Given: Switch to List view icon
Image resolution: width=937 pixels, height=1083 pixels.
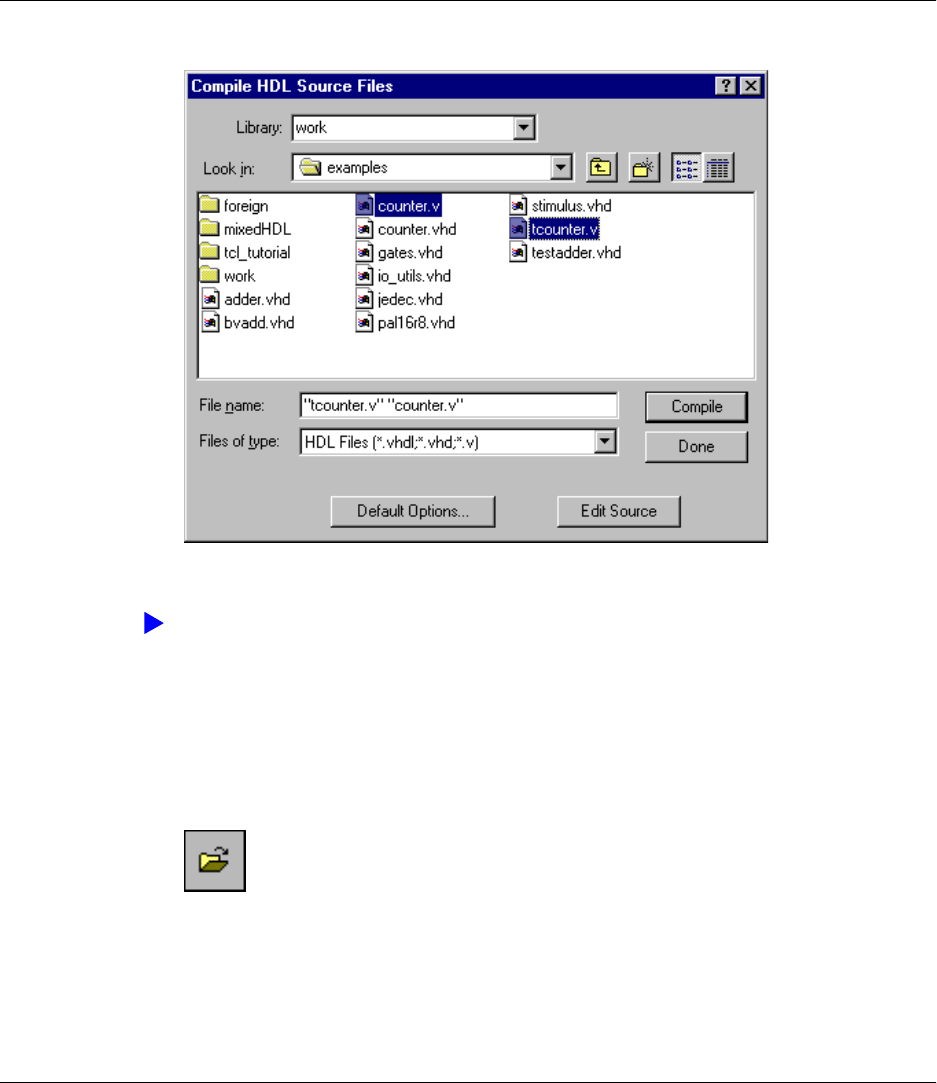Looking at the screenshot, I should tap(686, 168).
